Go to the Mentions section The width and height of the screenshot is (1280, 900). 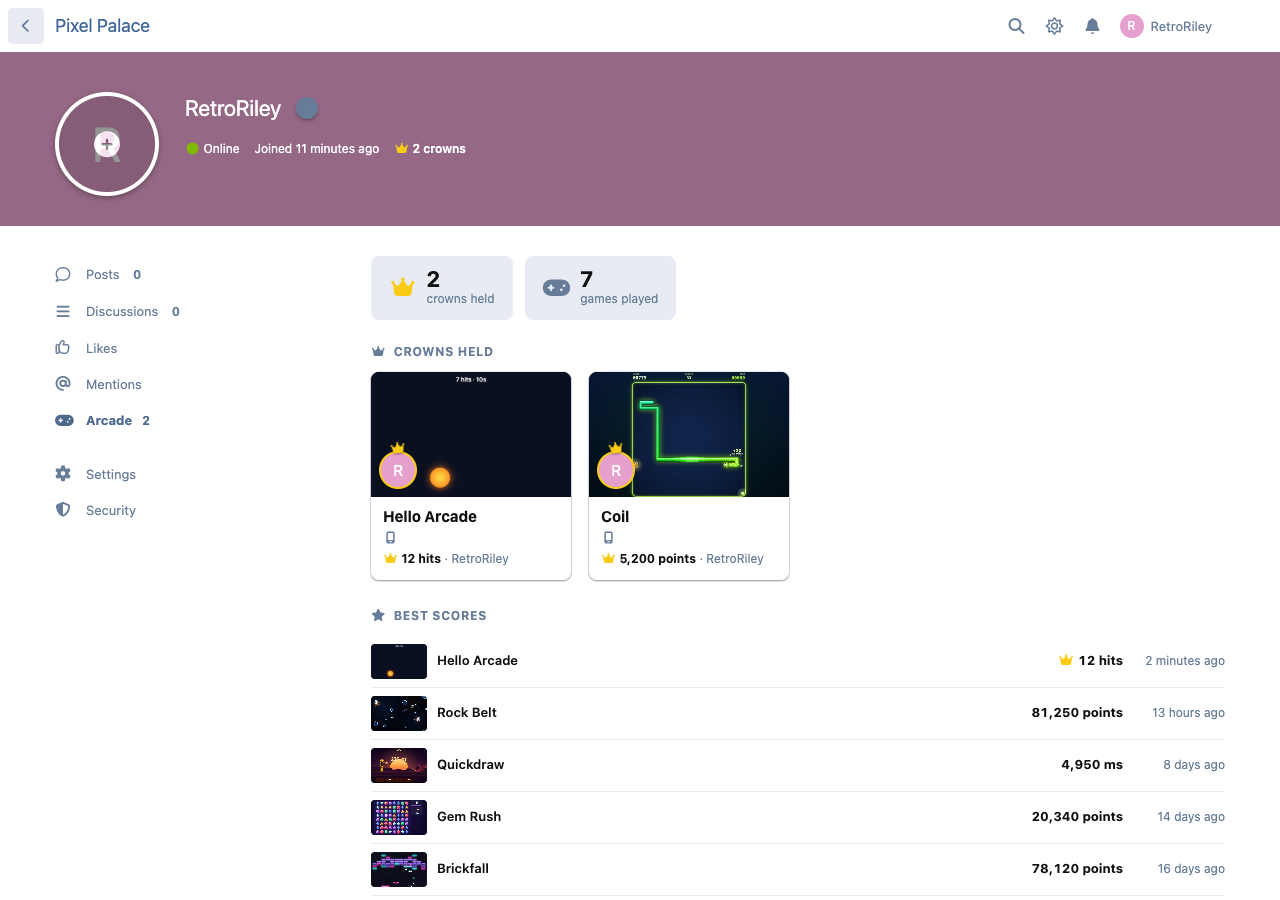pos(98,384)
